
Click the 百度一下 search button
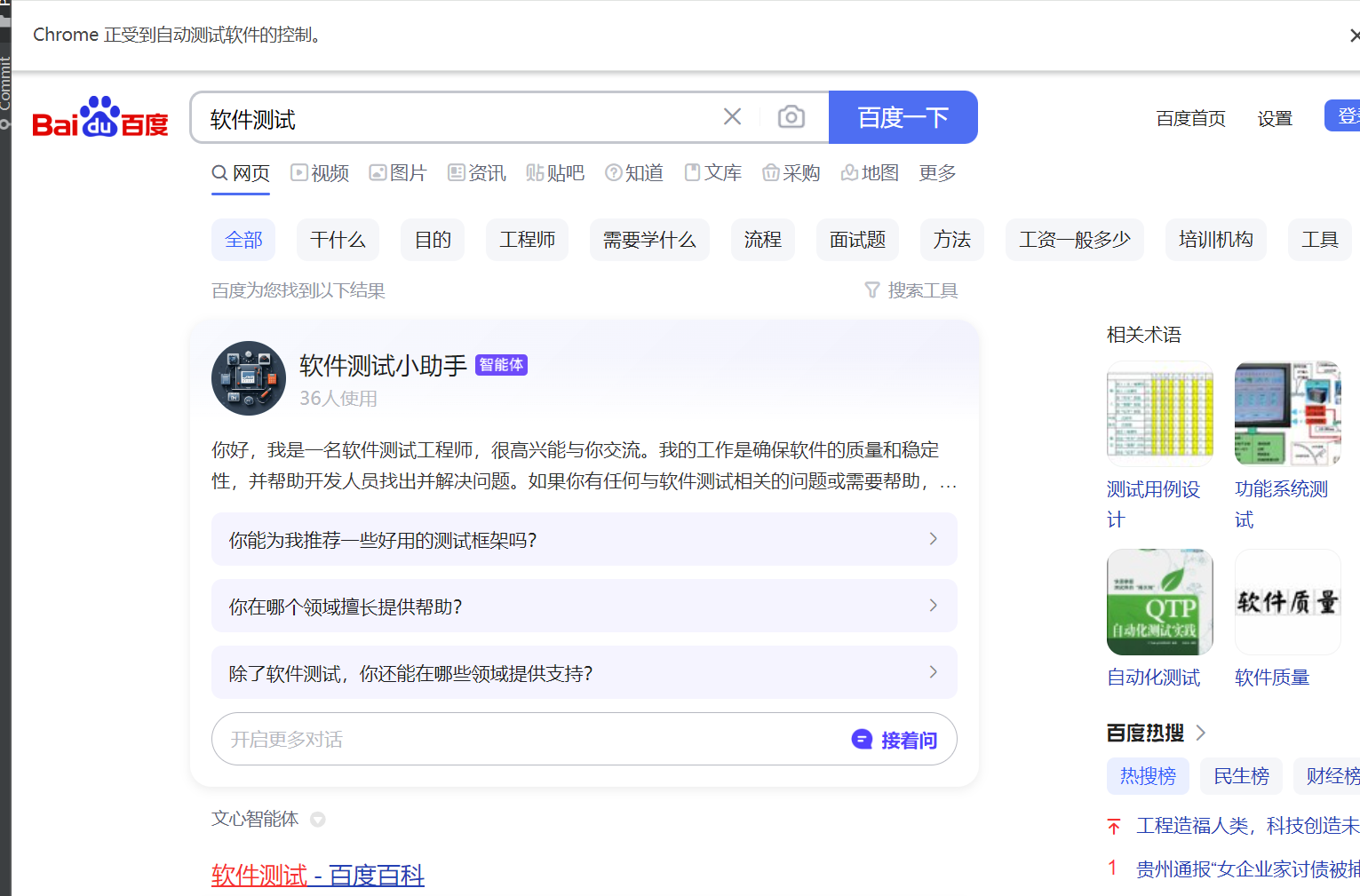(903, 117)
